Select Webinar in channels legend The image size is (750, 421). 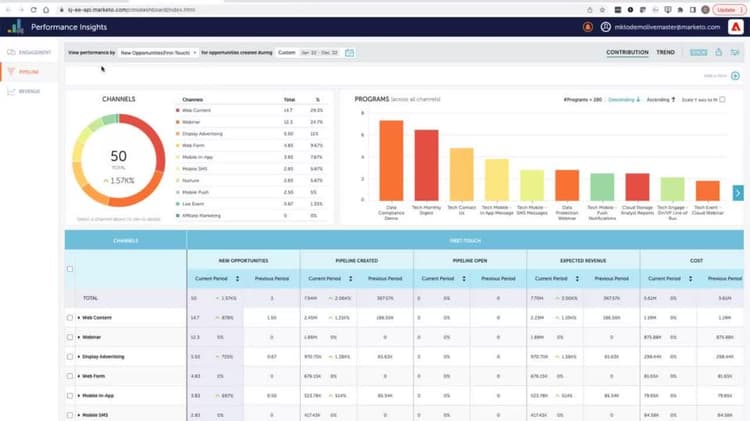(191, 122)
